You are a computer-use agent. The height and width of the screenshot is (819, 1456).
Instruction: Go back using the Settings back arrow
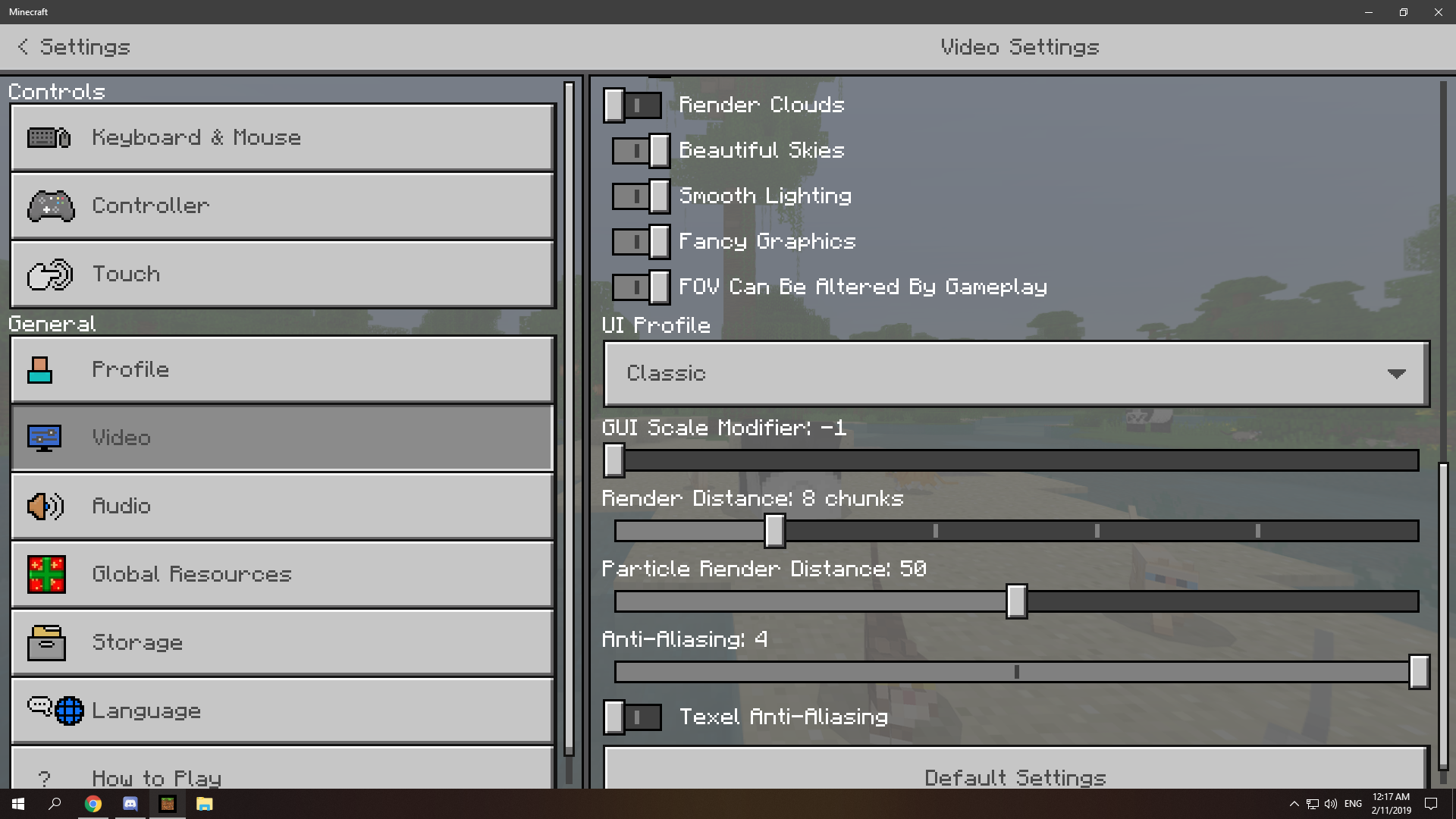pyautogui.click(x=24, y=47)
